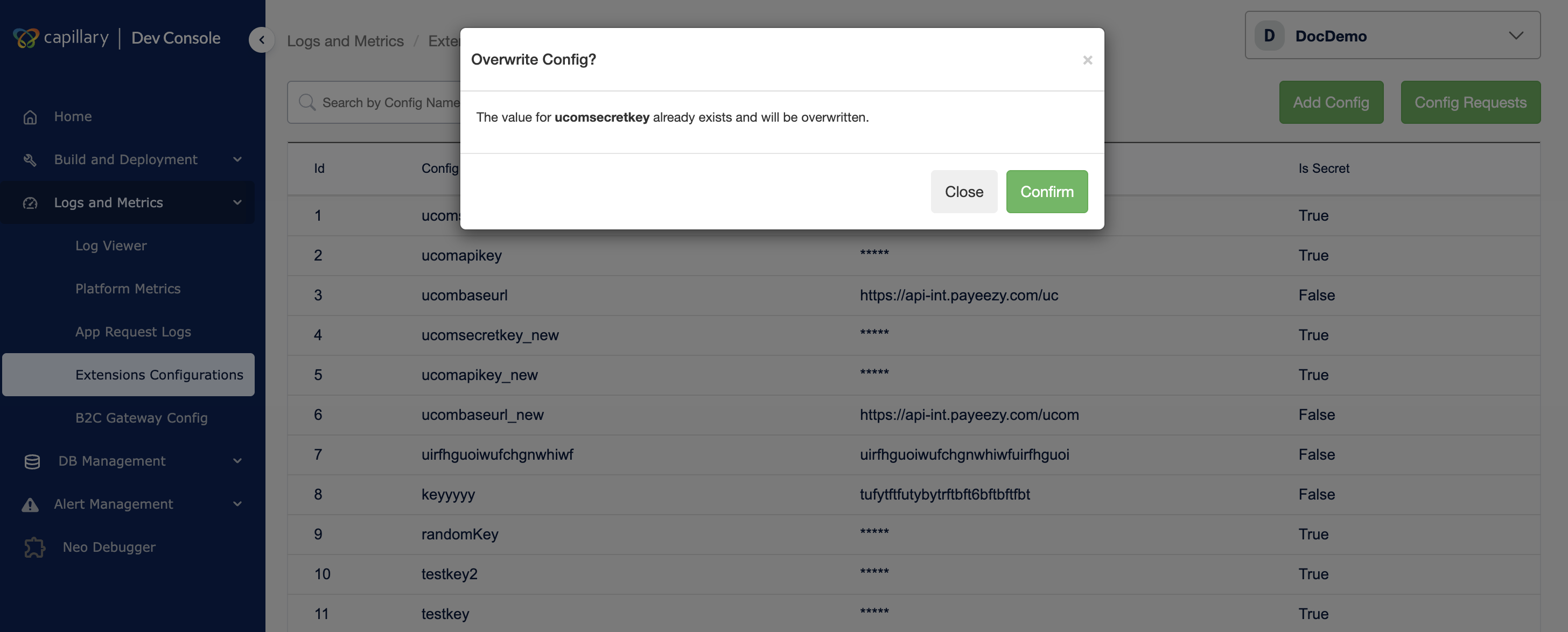Confirm overwriting the config
1568x632 pixels.
[x=1046, y=192]
